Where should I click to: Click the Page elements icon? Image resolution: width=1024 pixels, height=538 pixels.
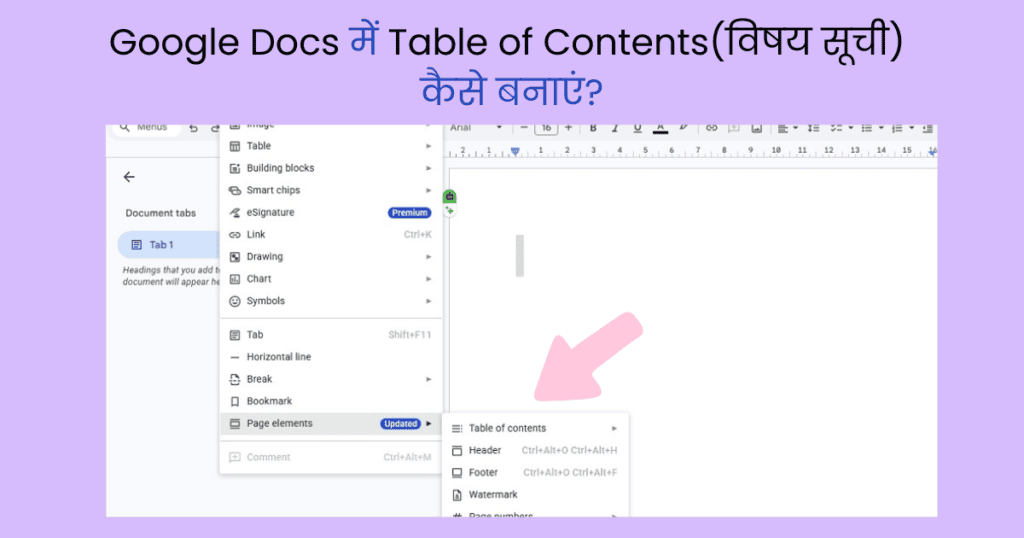coord(234,424)
